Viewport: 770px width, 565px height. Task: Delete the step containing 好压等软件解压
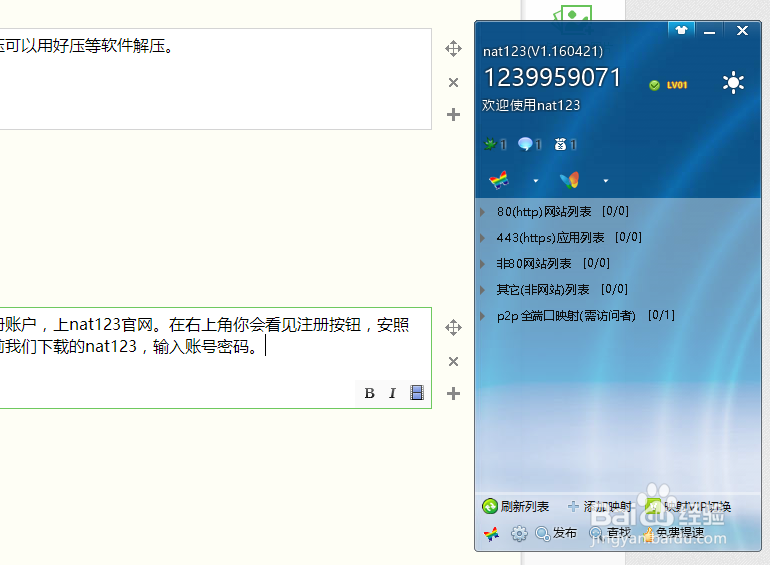[453, 82]
